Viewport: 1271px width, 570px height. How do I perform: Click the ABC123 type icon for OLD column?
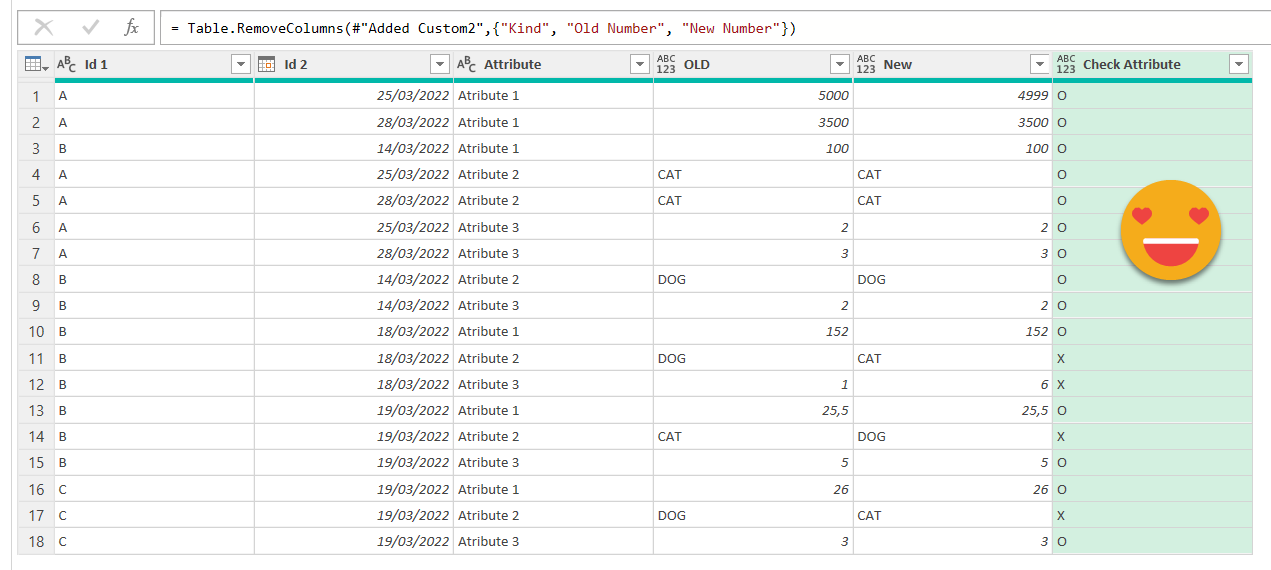(666, 64)
